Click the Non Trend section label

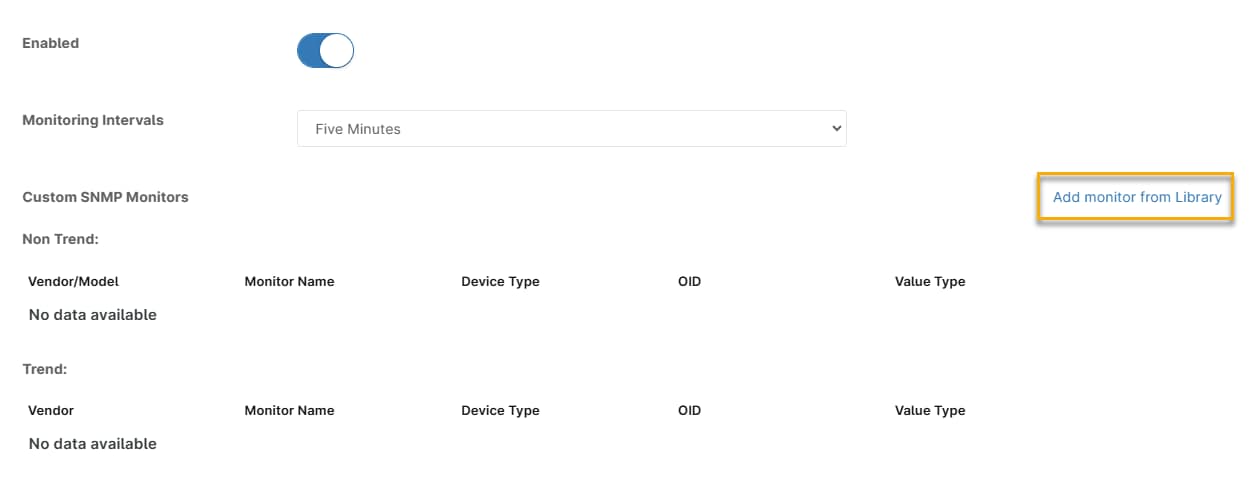click(61, 239)
